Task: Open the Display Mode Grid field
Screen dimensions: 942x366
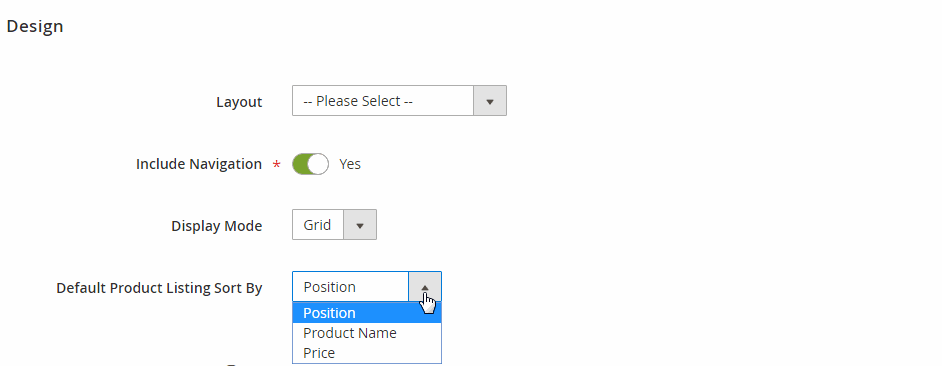Action: coord(334,225)
